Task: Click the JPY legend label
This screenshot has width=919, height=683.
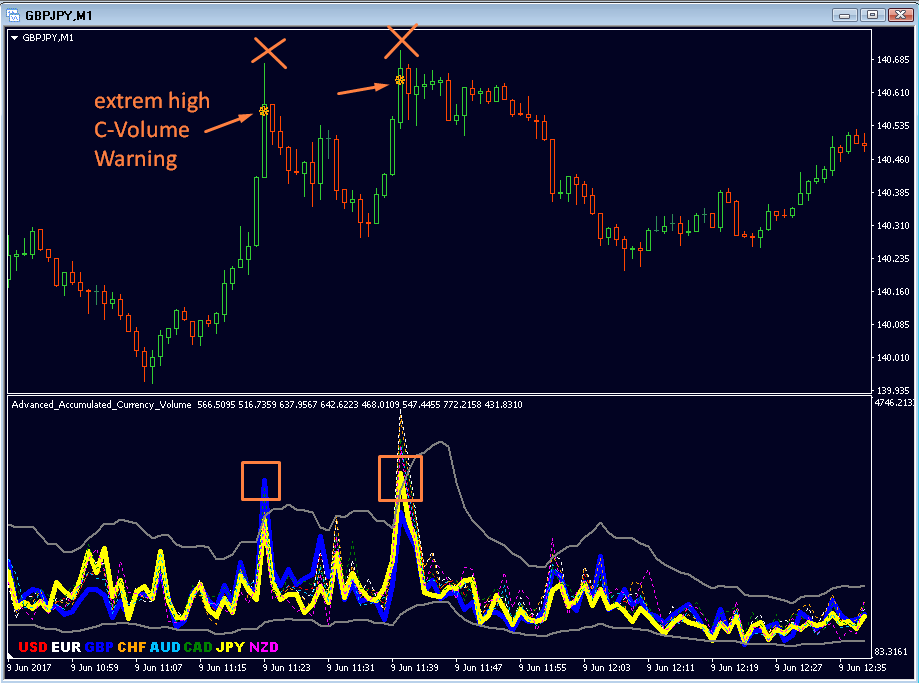Action: click(x=230, y=647)
